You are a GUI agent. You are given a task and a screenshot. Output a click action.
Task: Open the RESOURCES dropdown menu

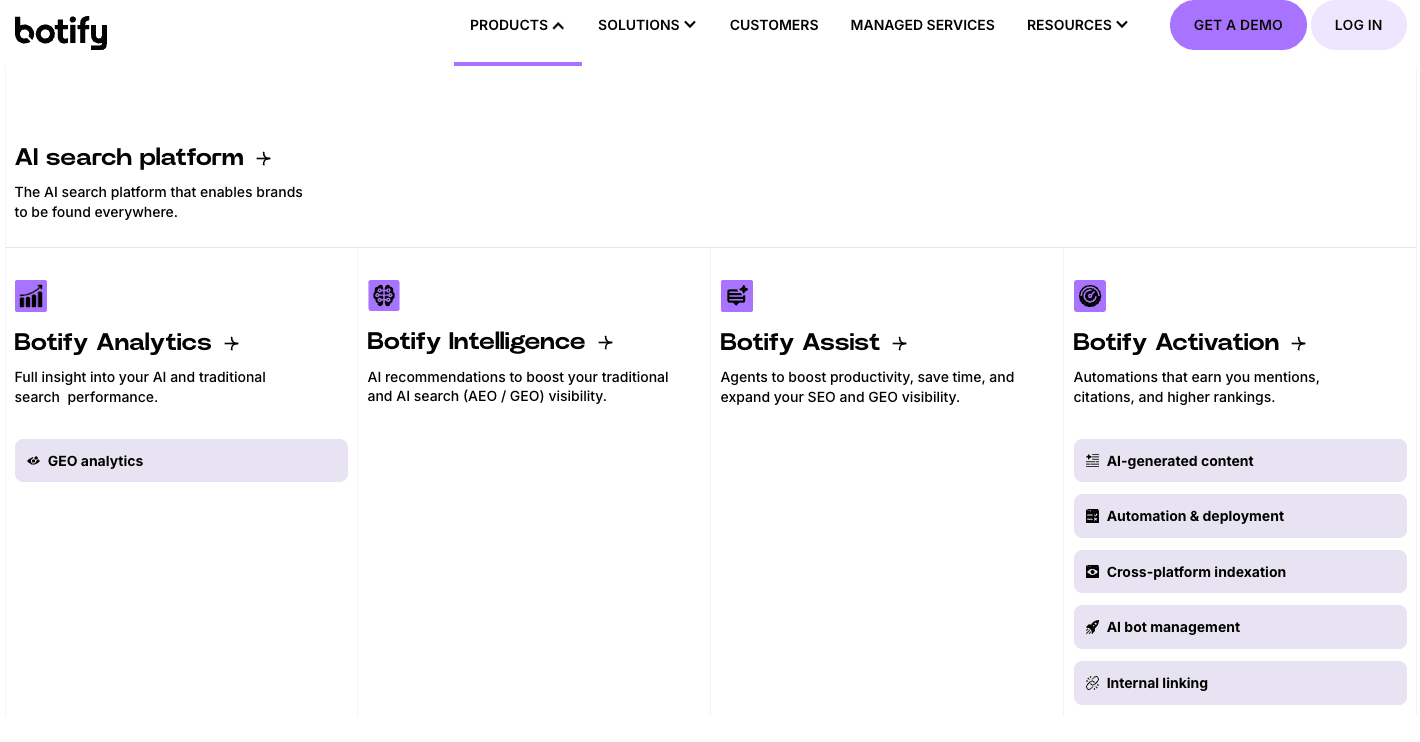[1077, 25]
